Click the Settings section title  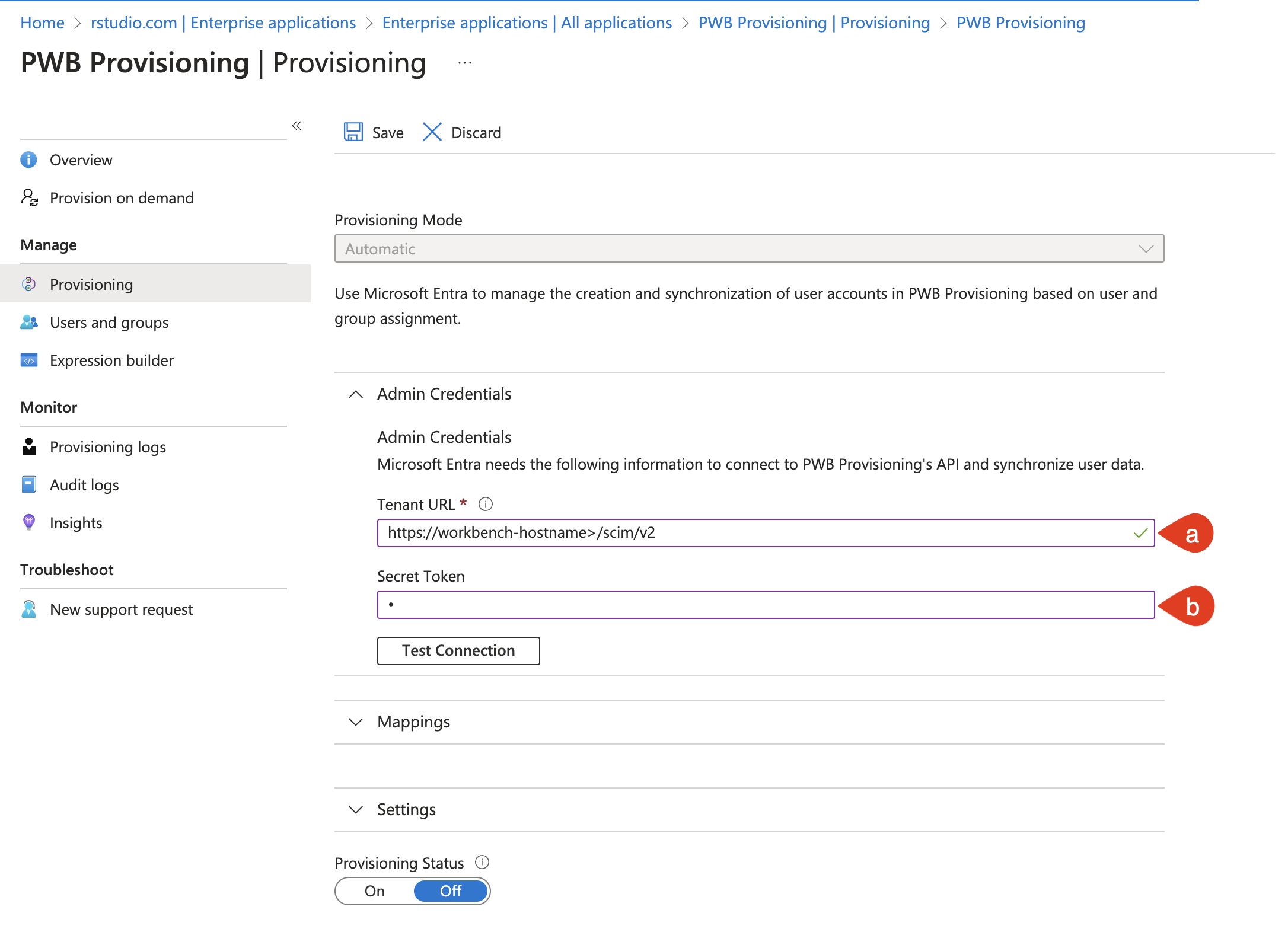pos(406,809)
